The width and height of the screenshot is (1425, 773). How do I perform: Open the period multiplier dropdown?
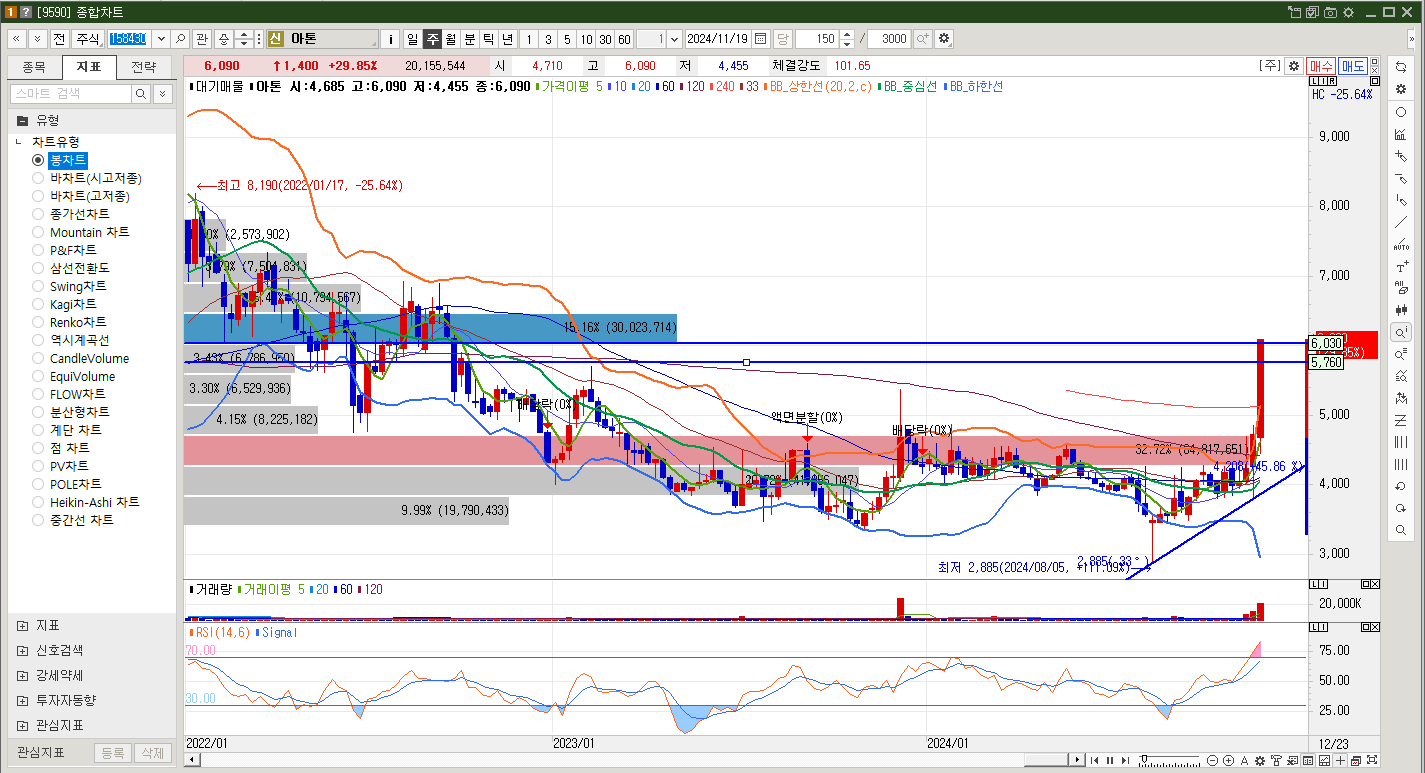[x=674, y=39]
